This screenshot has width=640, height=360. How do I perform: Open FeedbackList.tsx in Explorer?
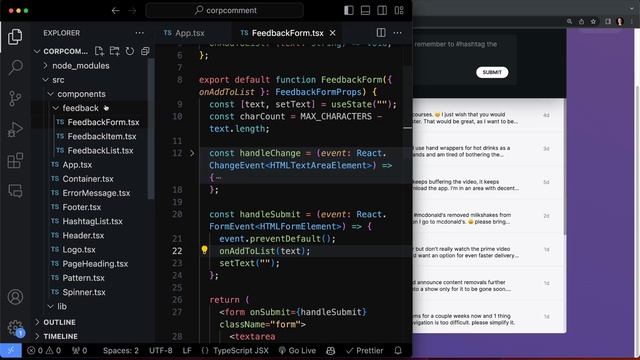pyautogui.click(x=100, y=151)
